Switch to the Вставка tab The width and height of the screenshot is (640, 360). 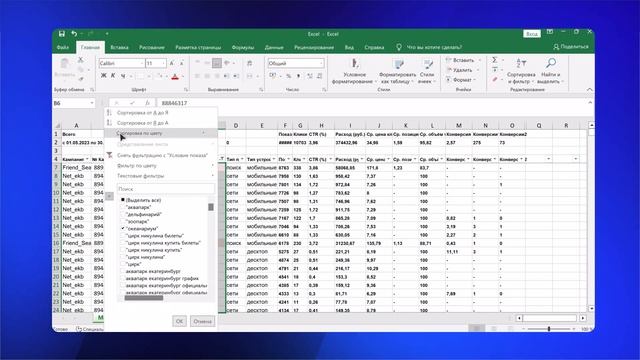point(120,47)
